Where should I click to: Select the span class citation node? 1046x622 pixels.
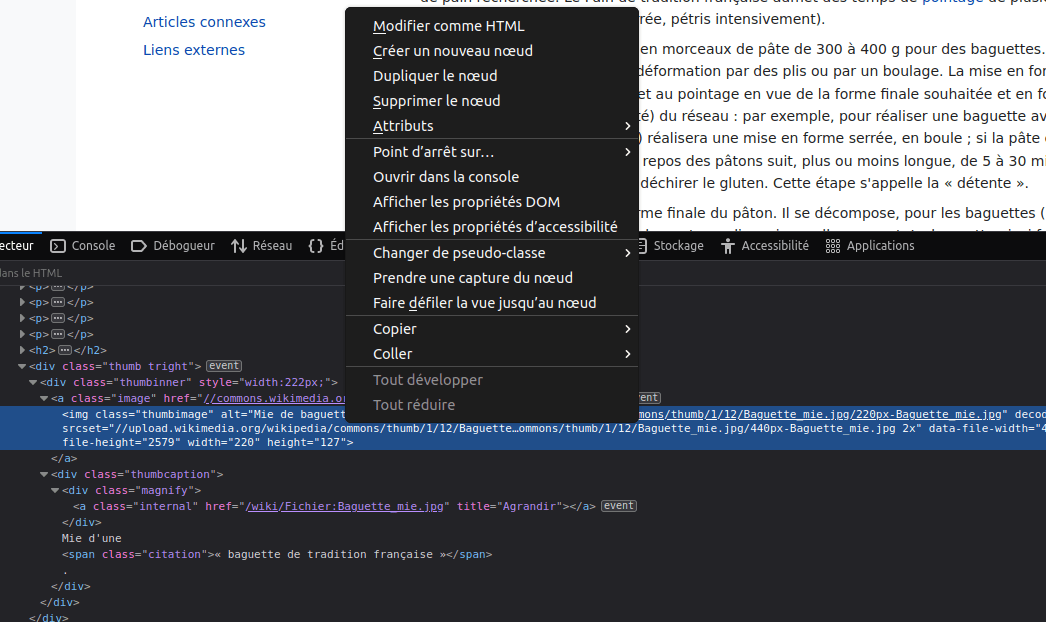277,555
